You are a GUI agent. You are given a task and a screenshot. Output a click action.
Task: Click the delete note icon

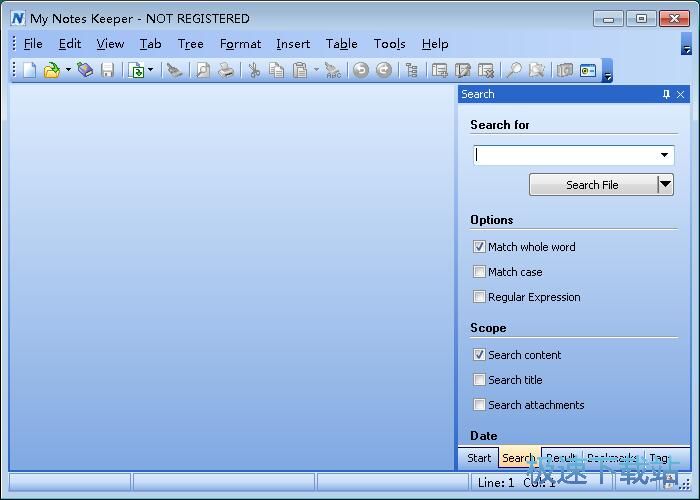coord(486,70)
